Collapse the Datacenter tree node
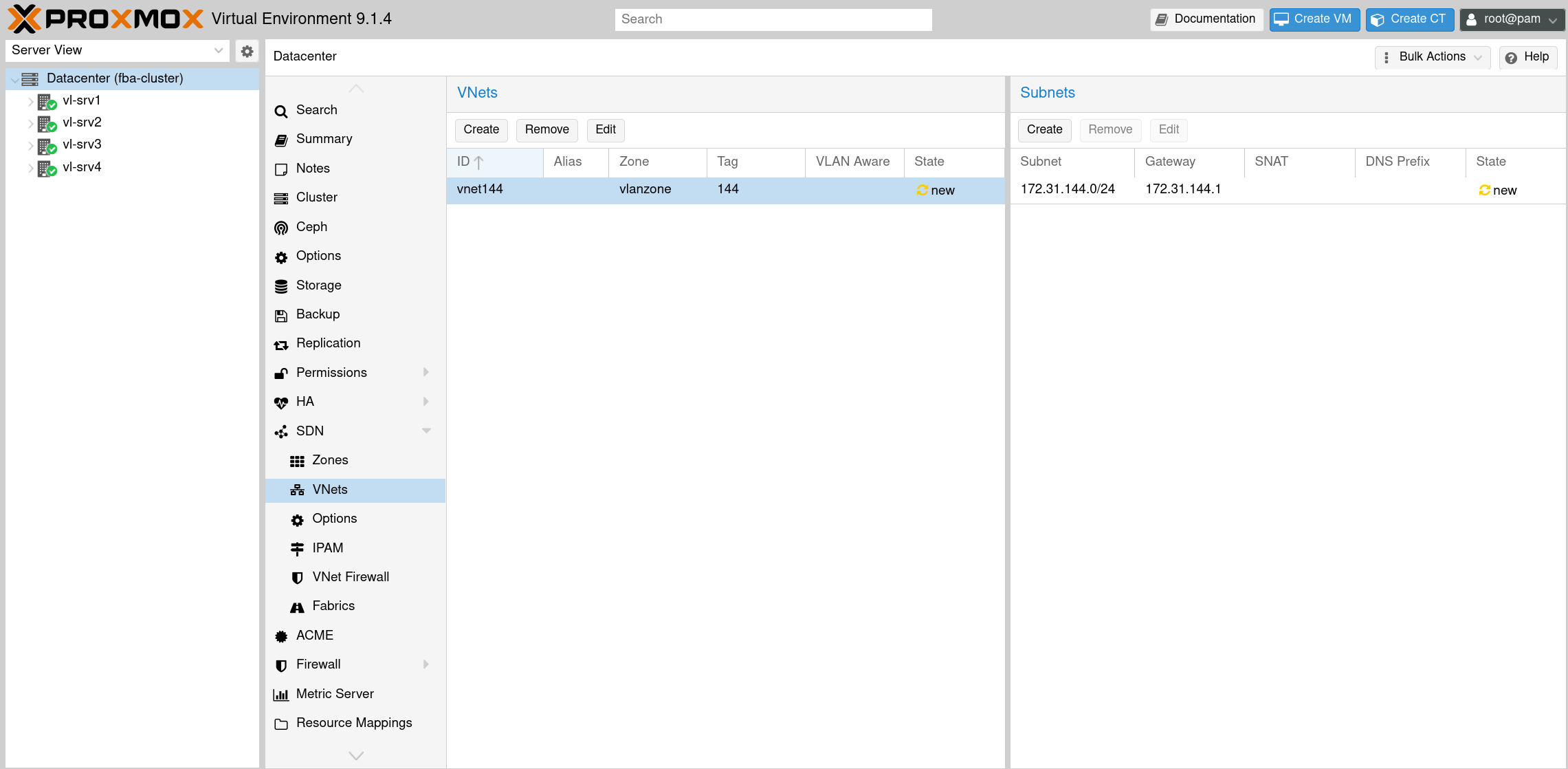Screen dimensions: 1568x769 [x=14, y=80]
